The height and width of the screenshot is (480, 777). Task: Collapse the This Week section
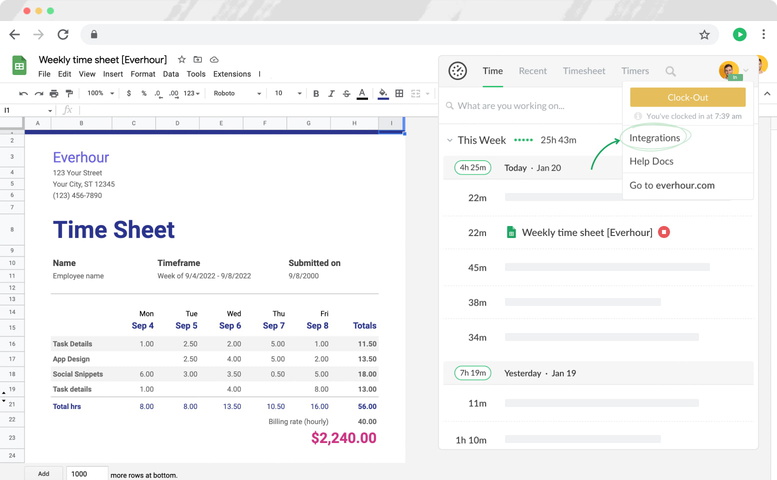[449, 140]
